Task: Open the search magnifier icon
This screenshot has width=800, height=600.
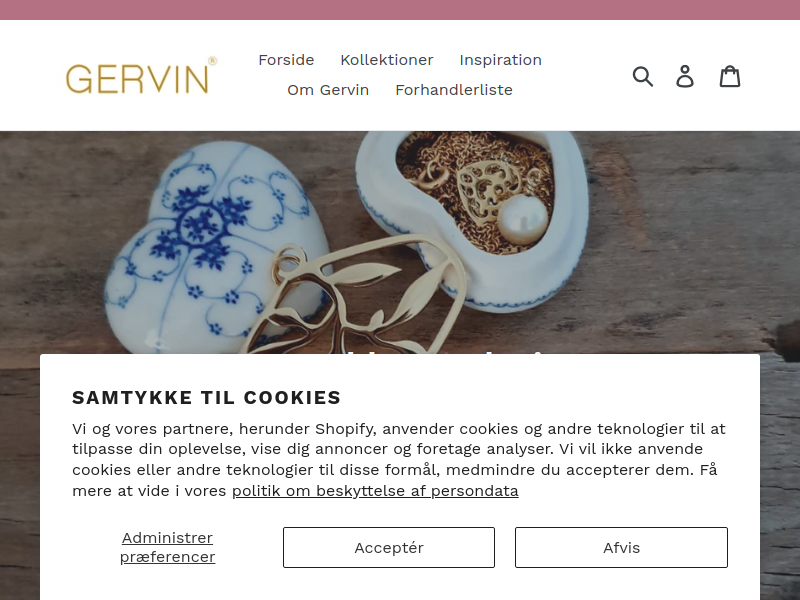Action: click(x=642, y=77)
